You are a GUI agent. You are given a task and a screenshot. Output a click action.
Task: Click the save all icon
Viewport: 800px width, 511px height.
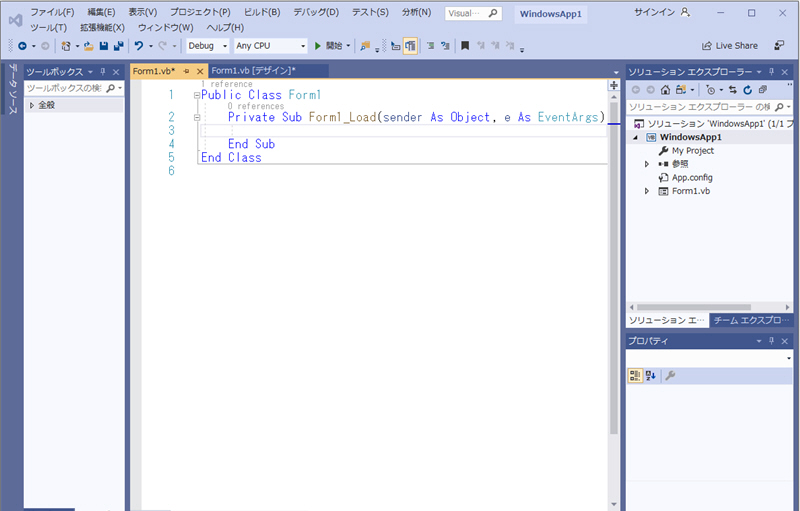pyautogui.click(x=118, y=46)
